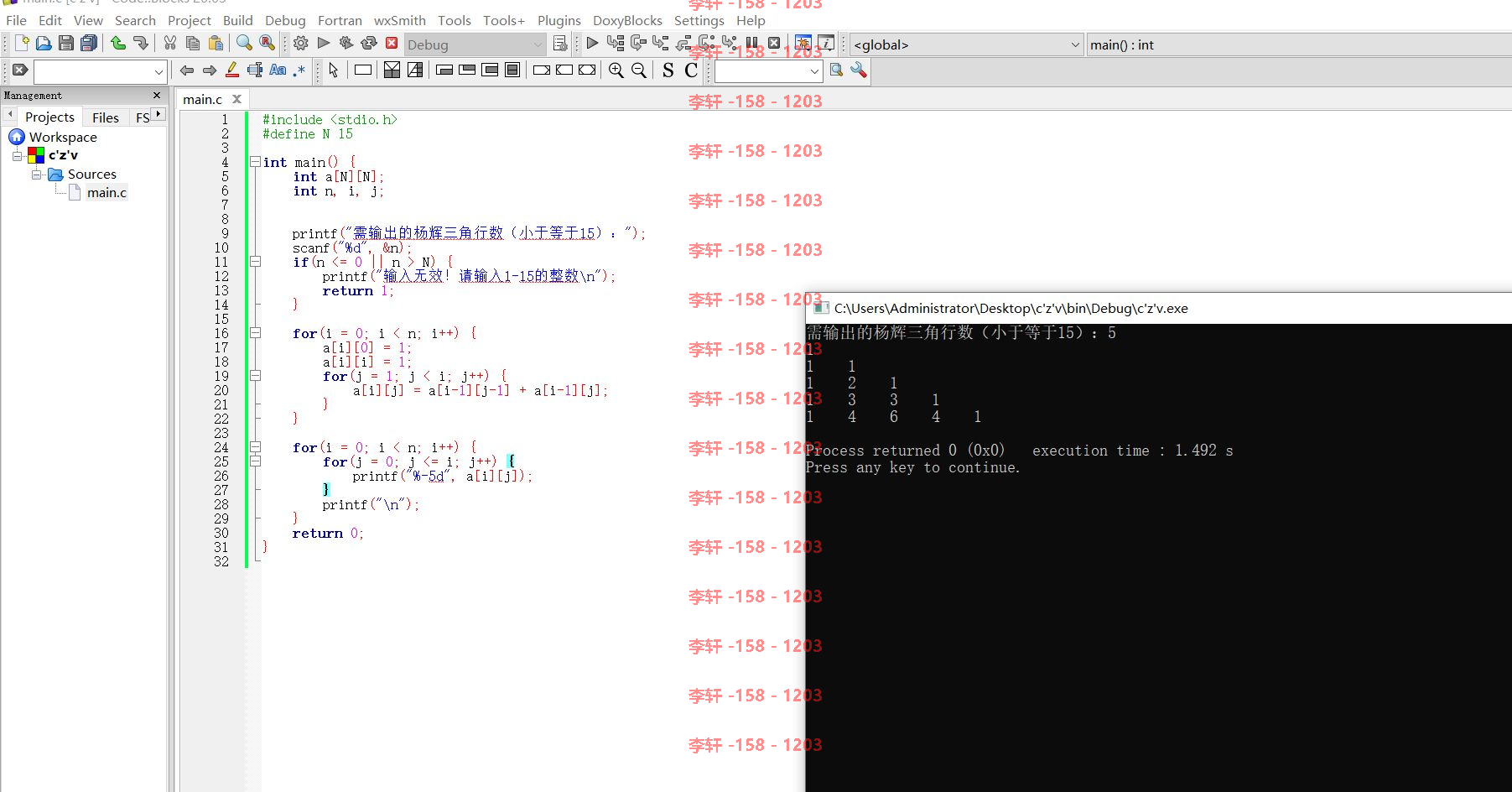Rebuild the project
Screen dimensions: 1512x792
(369, 43)
